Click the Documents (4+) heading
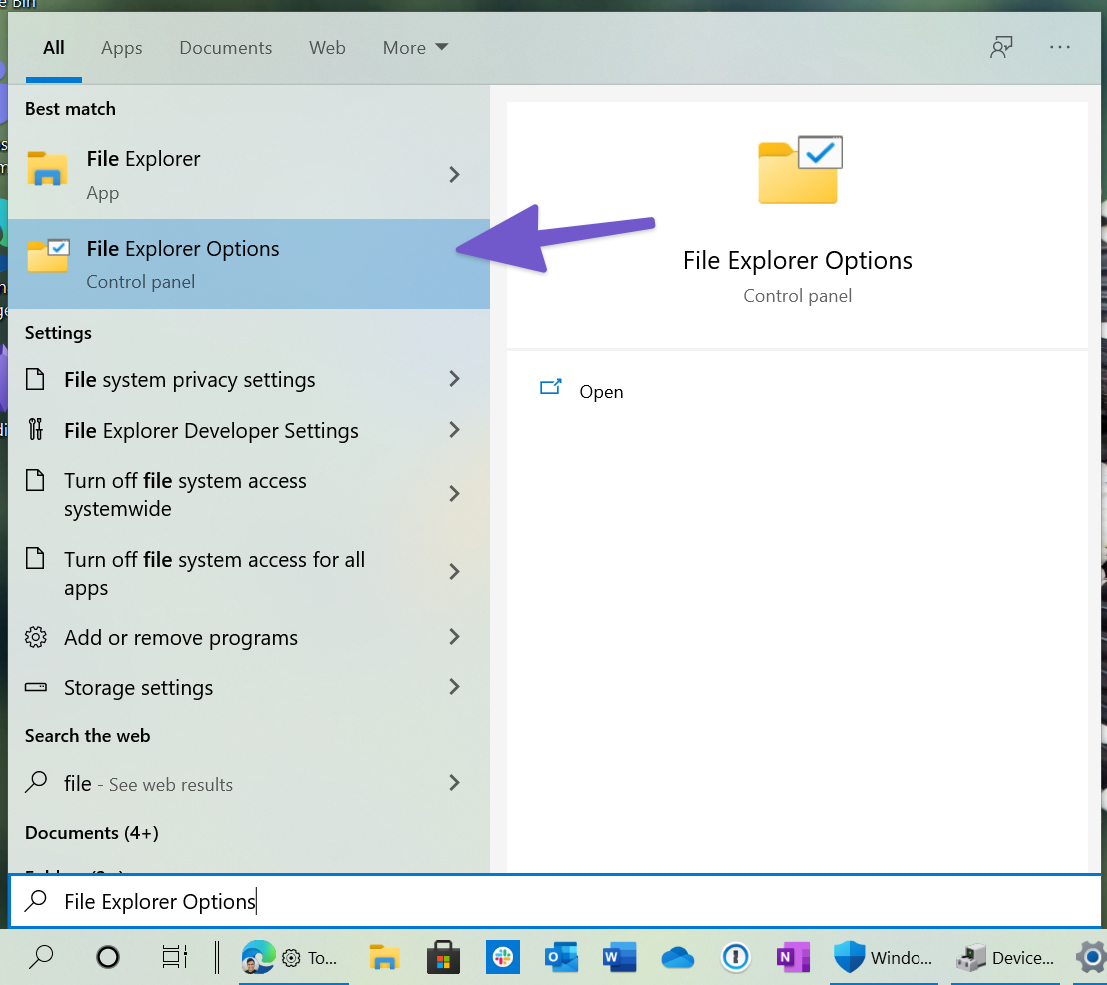This screenshot has width=1107, height=985. (x=92, y=833)
